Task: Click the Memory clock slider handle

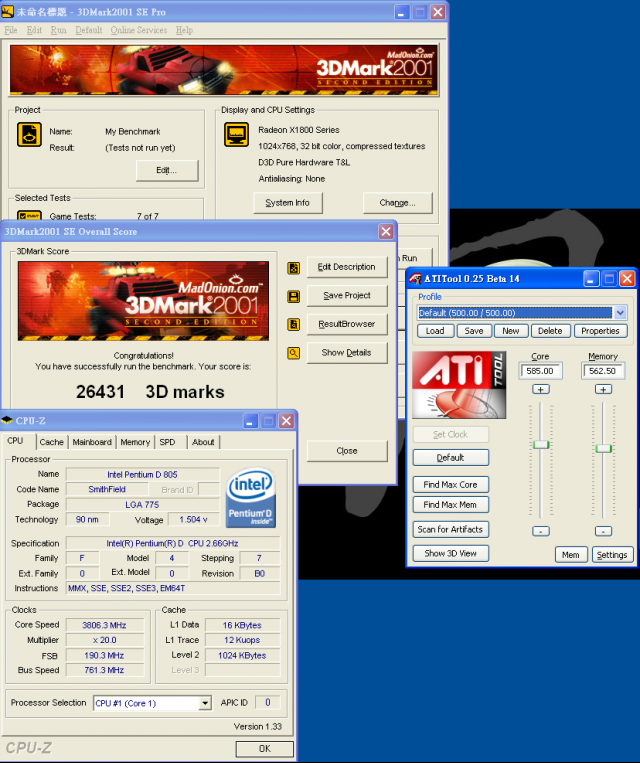Action: [603, 448]
